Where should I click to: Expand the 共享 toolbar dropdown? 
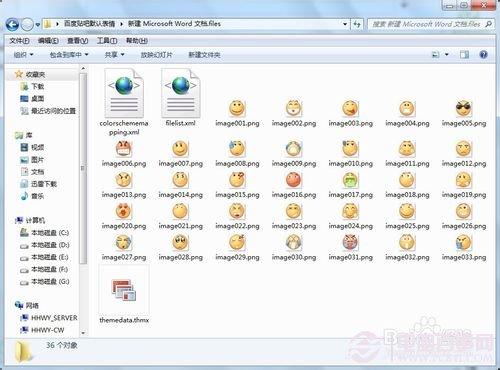tap(114, 55)
